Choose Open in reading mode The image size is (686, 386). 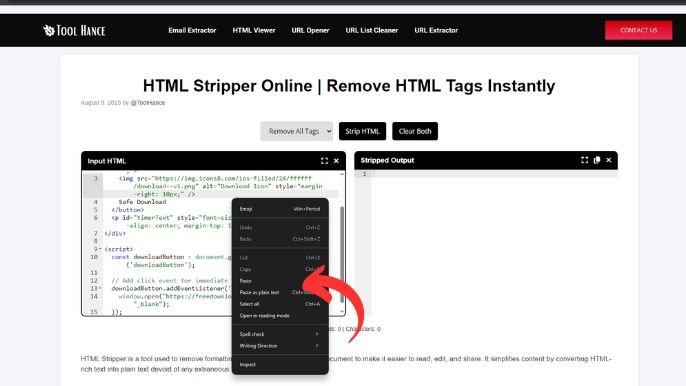pos(280,316)
